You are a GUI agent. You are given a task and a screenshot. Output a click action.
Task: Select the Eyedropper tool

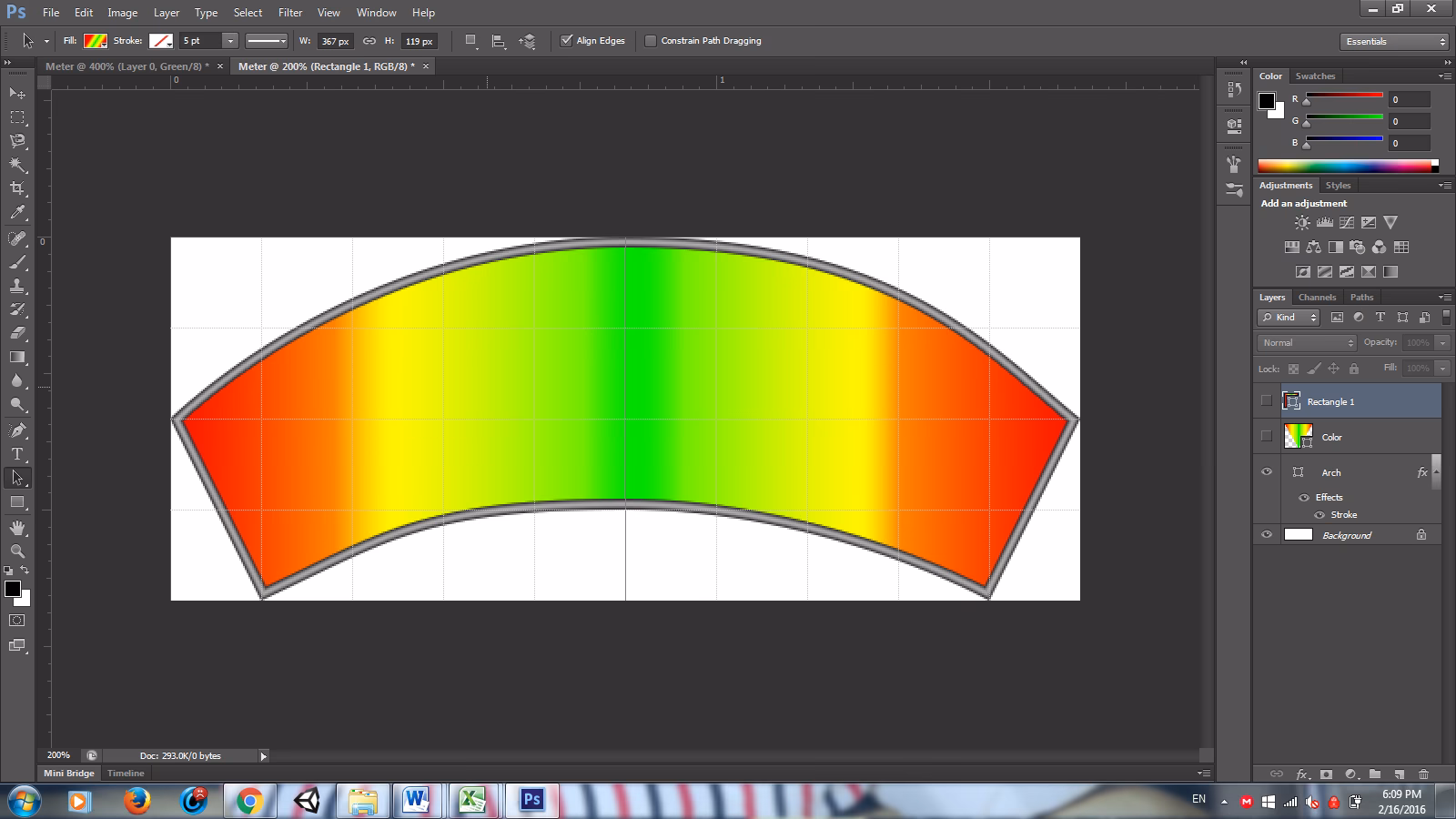pyautogui.click(x=16, y=213)
